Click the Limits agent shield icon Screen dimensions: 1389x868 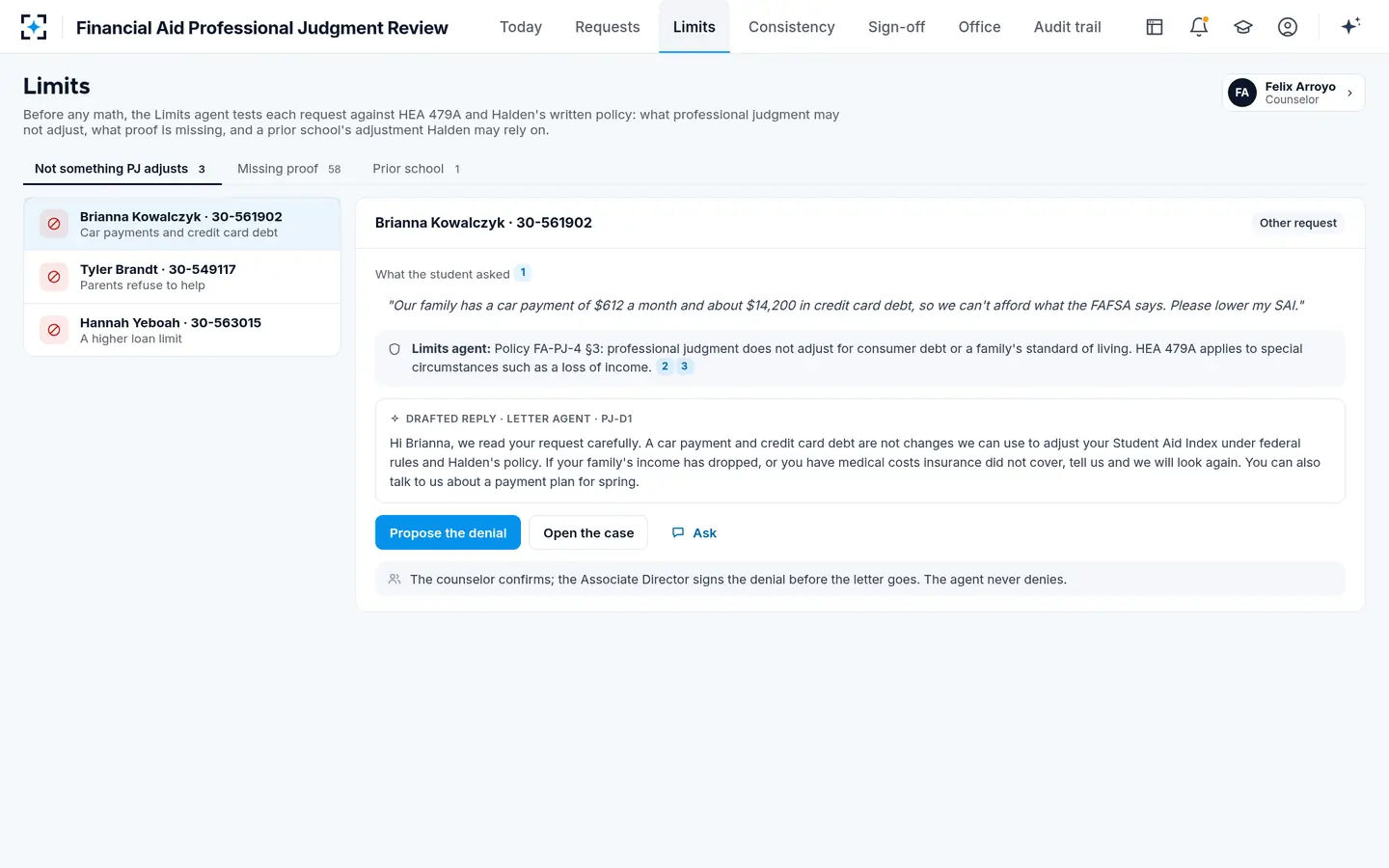395,349
